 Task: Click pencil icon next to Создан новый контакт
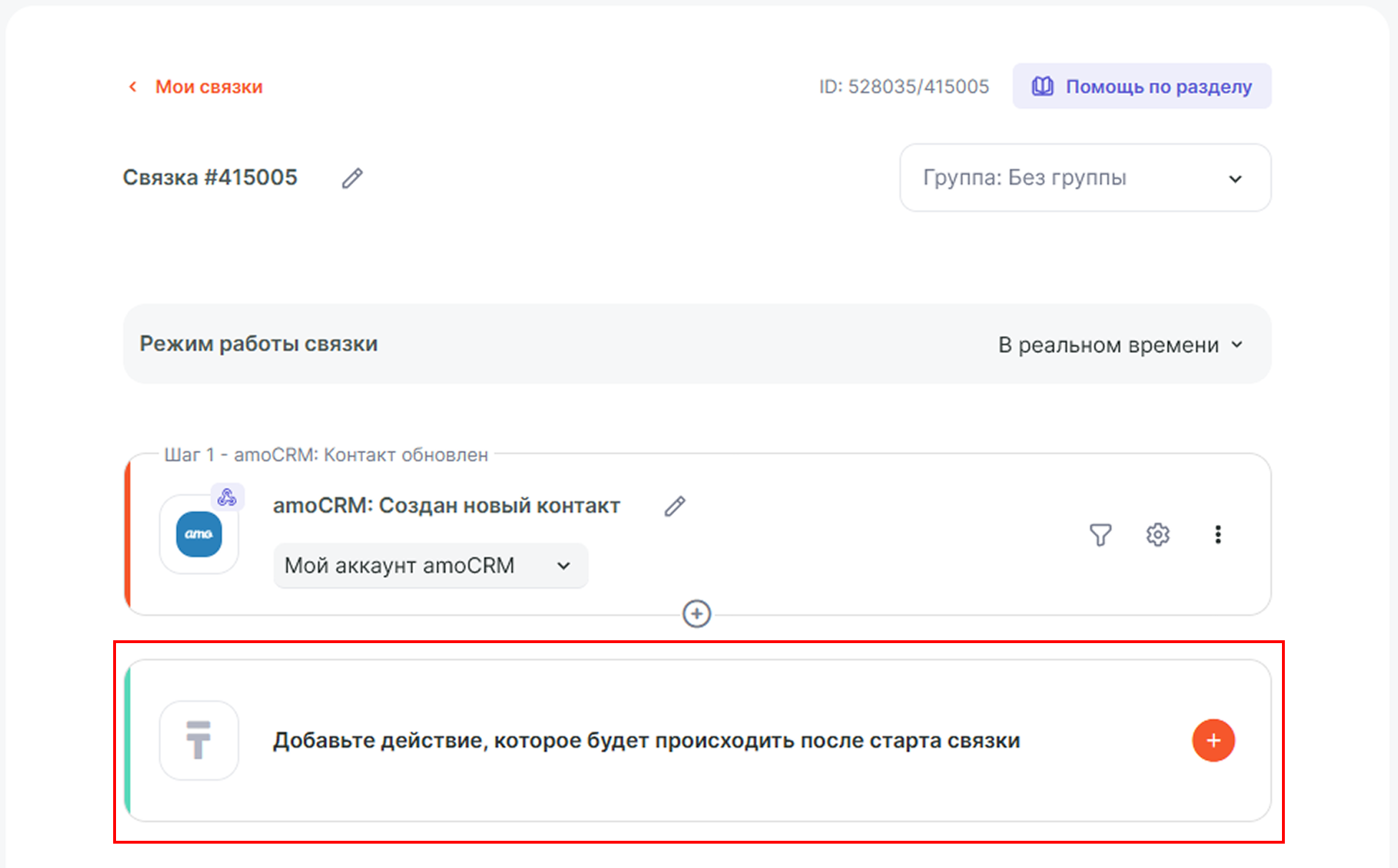[675, 506]
